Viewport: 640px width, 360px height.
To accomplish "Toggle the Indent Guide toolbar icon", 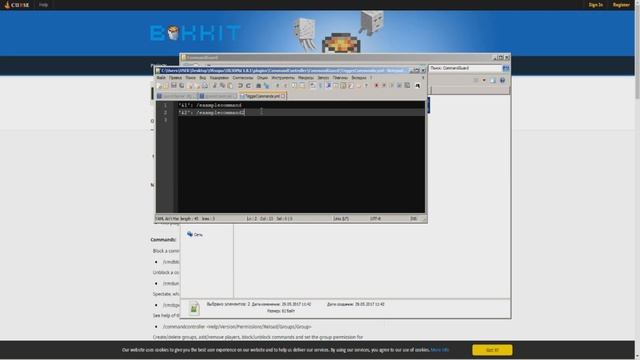I will [329, 86].
